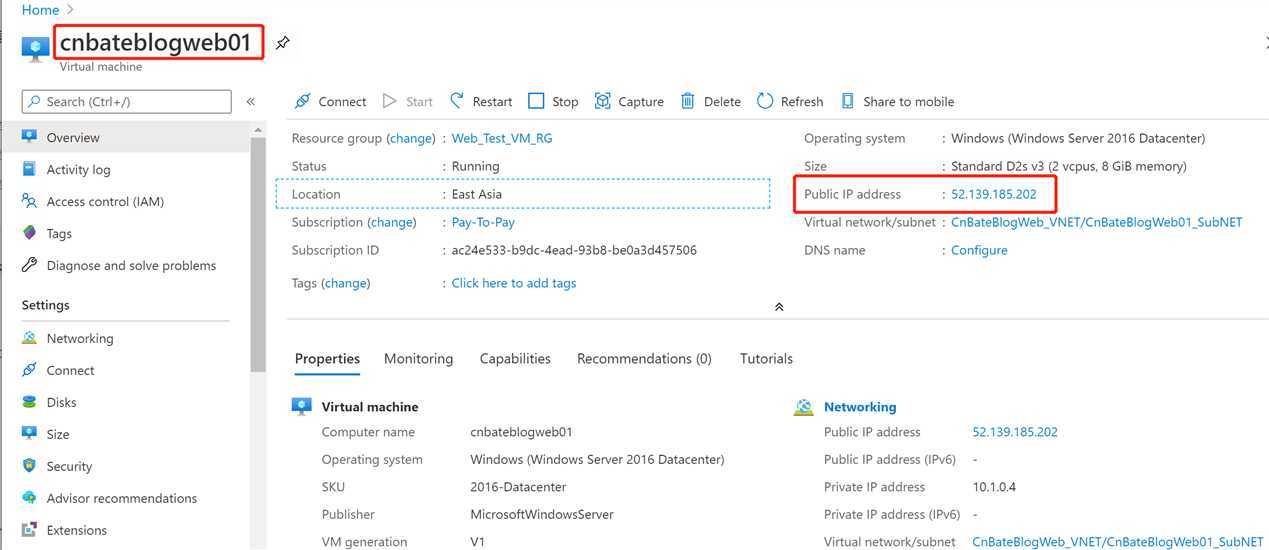
Task: Click the greyed-out Start button
Action: (408, 101)
